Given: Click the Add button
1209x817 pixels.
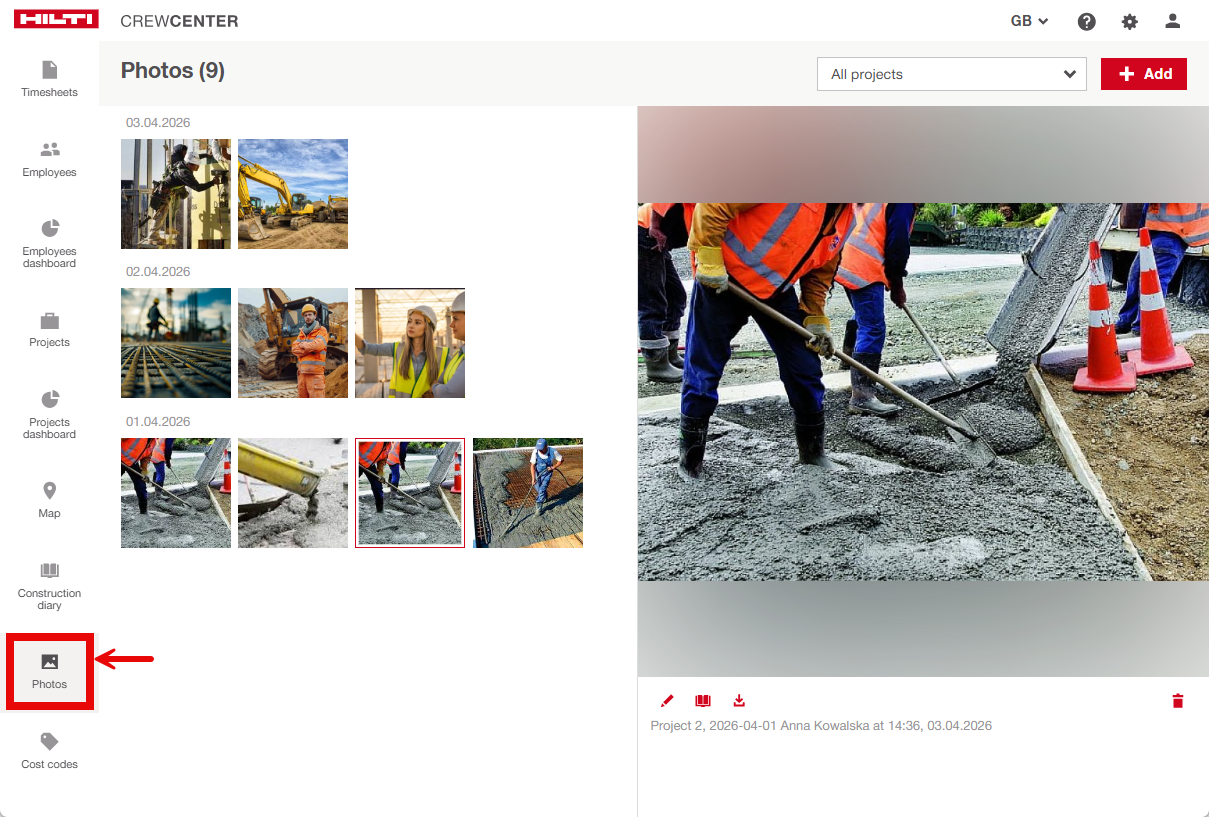Looking at the screenshot, I should coord(1143,74).
